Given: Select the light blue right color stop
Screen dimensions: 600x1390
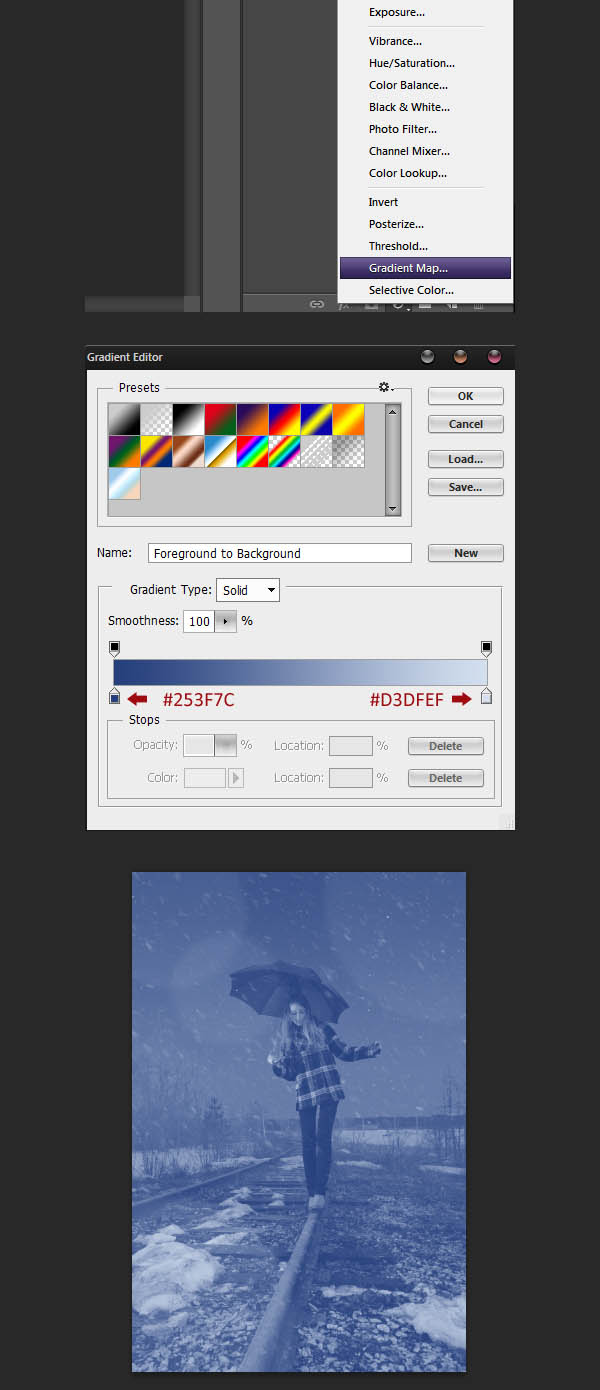Looking at the screenshot, I should (487, 696).
